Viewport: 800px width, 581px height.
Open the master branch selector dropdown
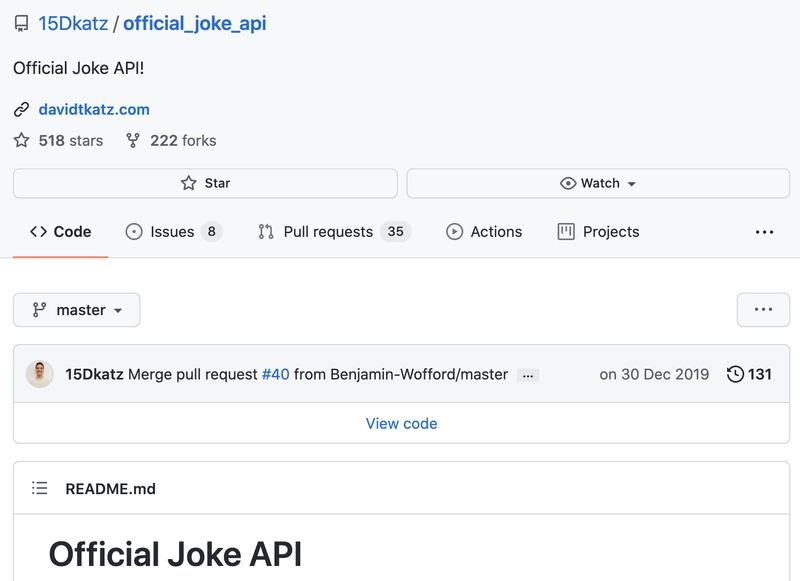pyautogui.click(x=77, y=310)
